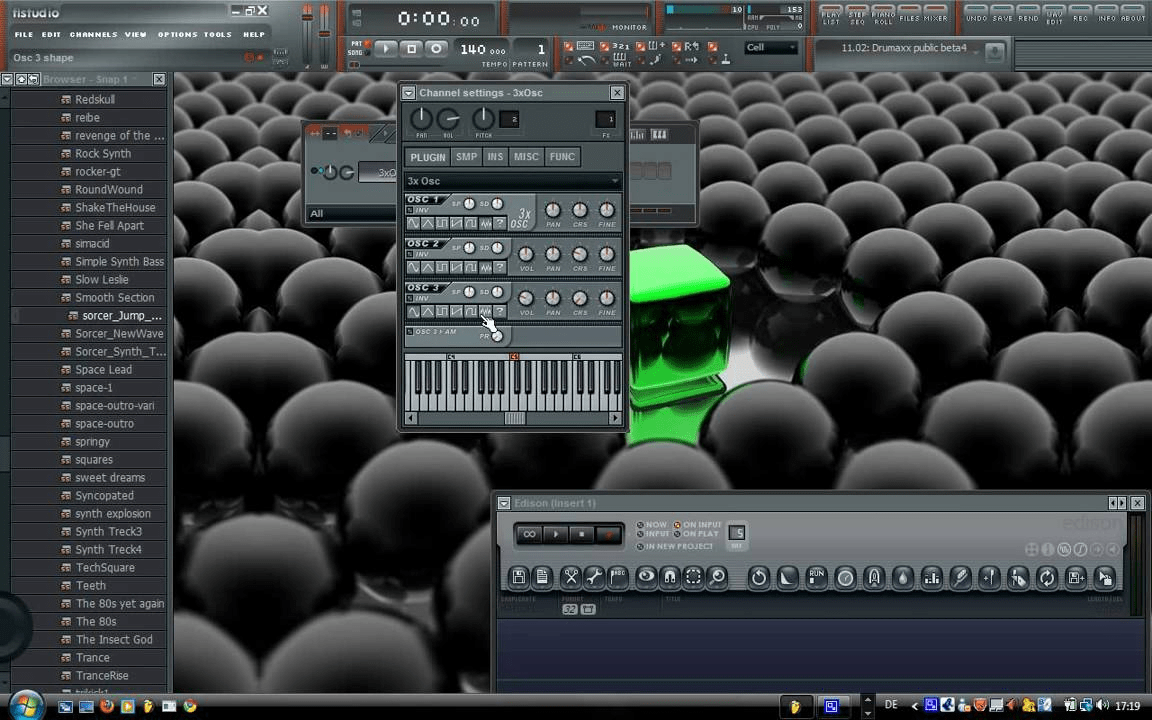Click the save disk icon in Edison
Image resolution: width=1152 pixels, height=720 pixels.
pos(518,577)
